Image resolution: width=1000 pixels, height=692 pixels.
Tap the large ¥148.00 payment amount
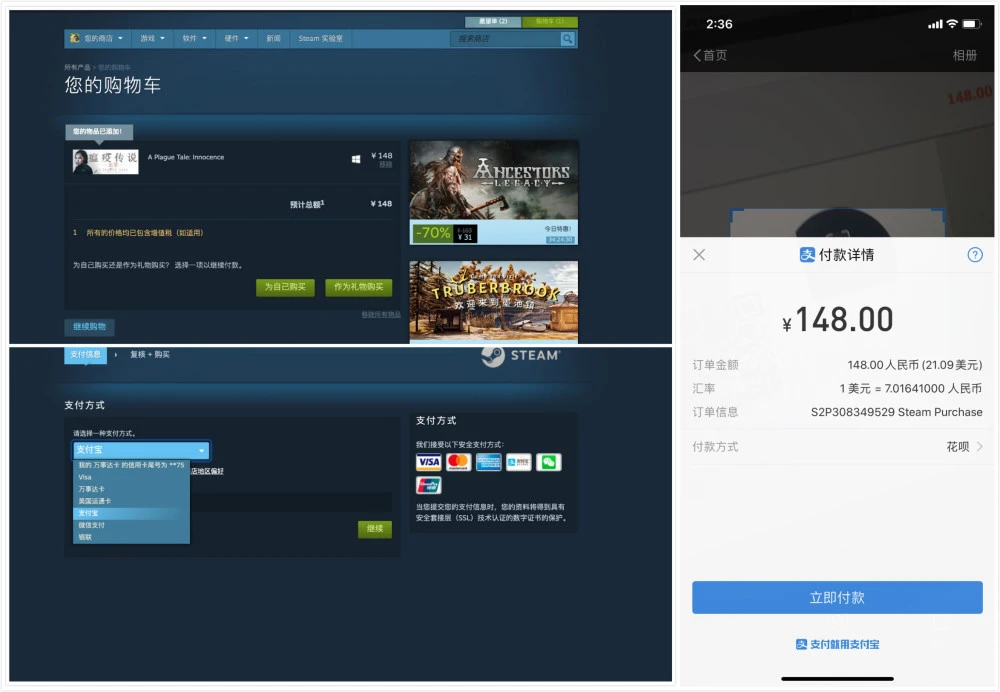tap(837, 320)
